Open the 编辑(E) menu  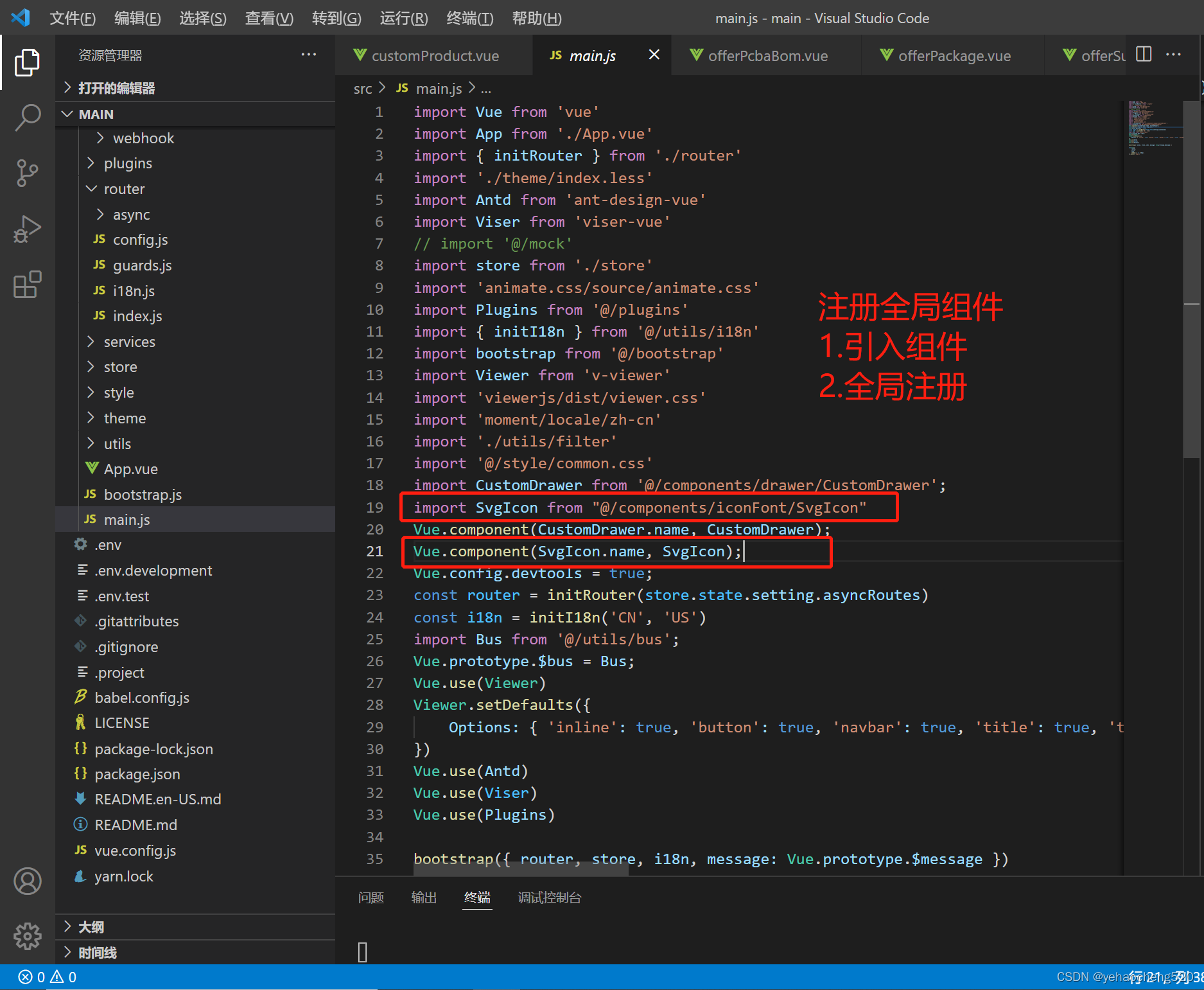(137, 18)
